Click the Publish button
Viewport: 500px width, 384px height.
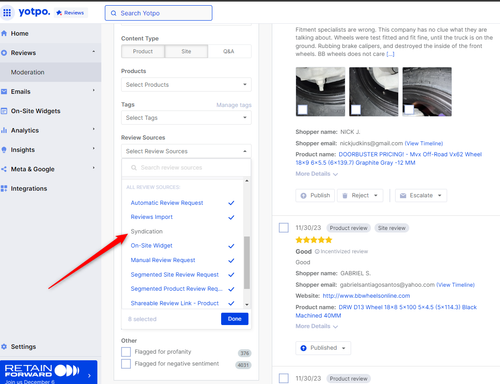[315, 196]
